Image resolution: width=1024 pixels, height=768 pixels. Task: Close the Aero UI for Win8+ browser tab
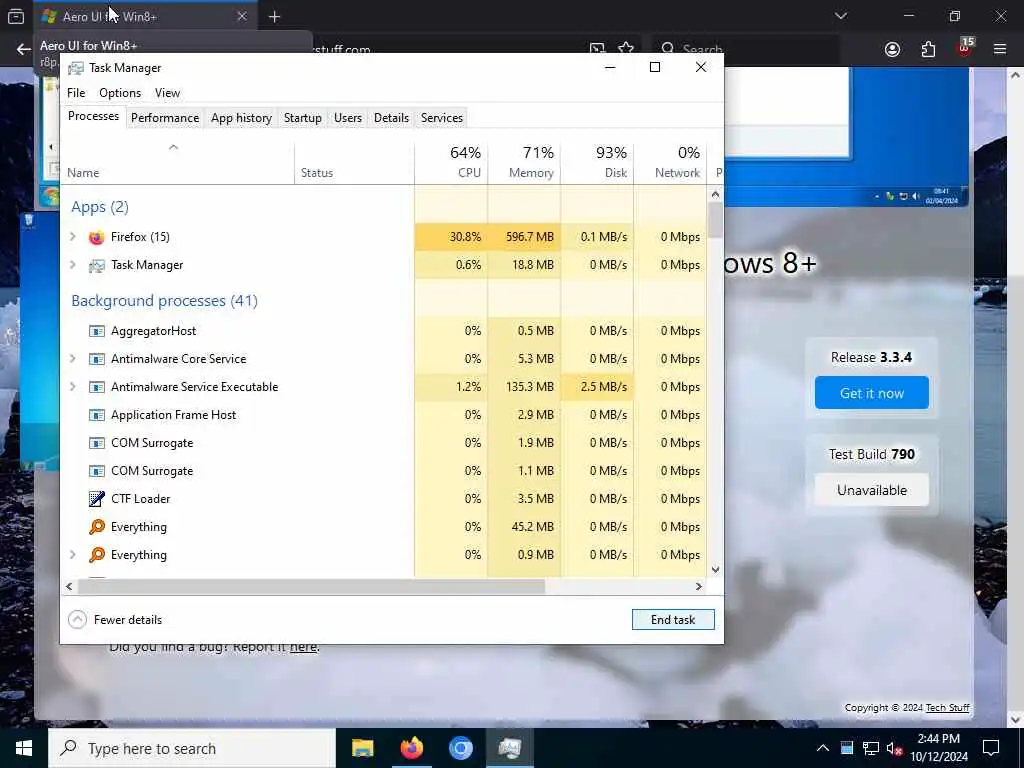coord(242,16)
